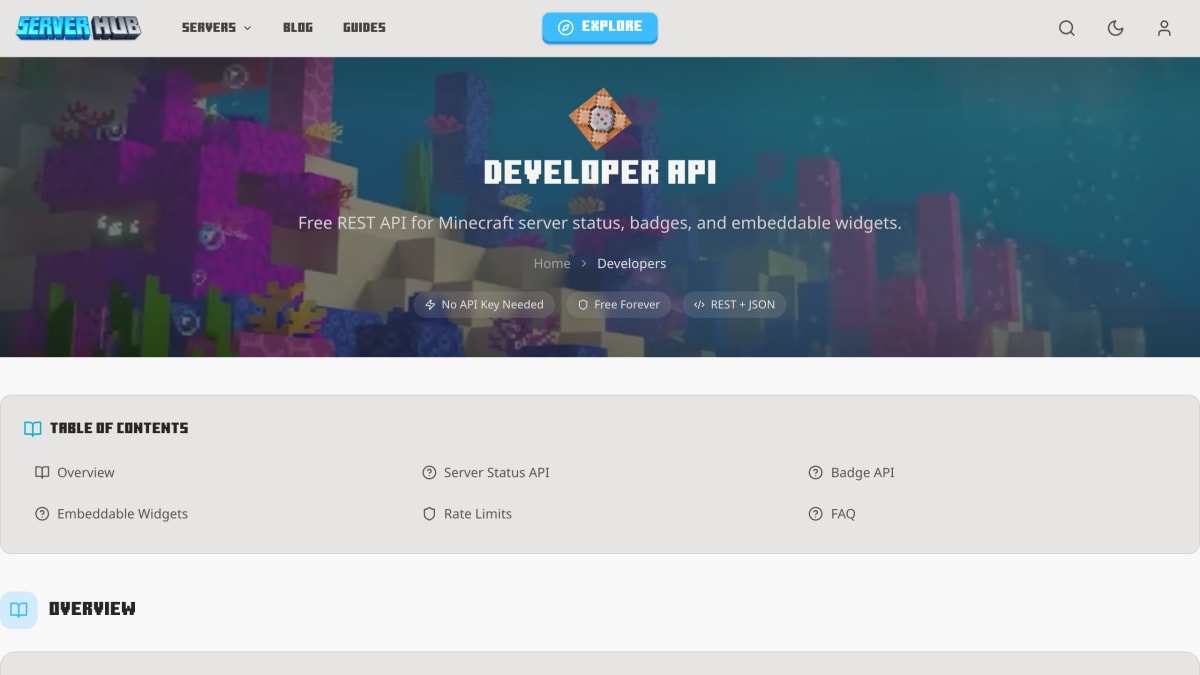Image resolution: width=1200 pixels, height=675 pixels.
Task: Click the Explore button
Action: point(600,27)
